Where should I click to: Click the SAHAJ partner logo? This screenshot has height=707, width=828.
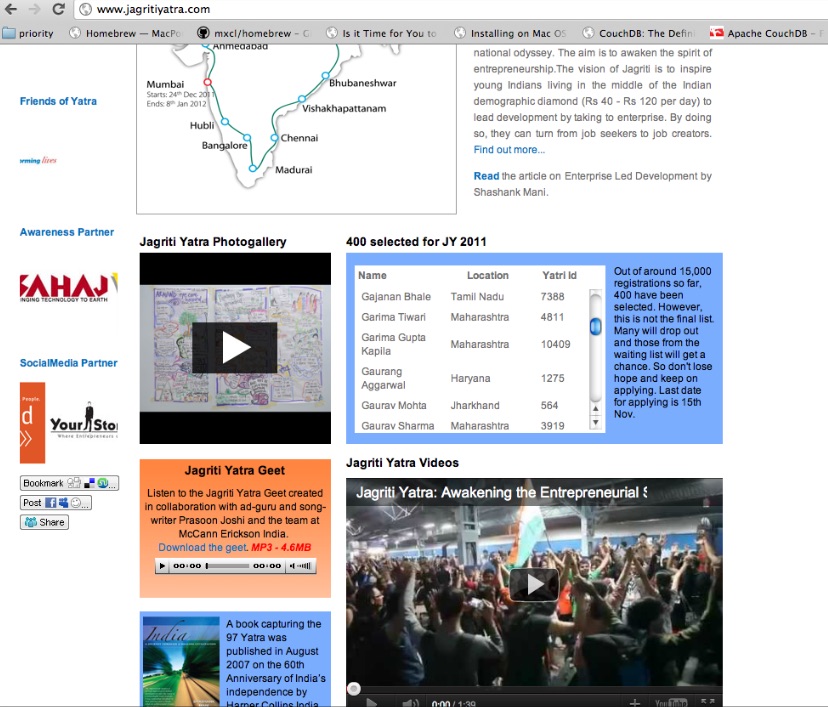pos(69,288)
